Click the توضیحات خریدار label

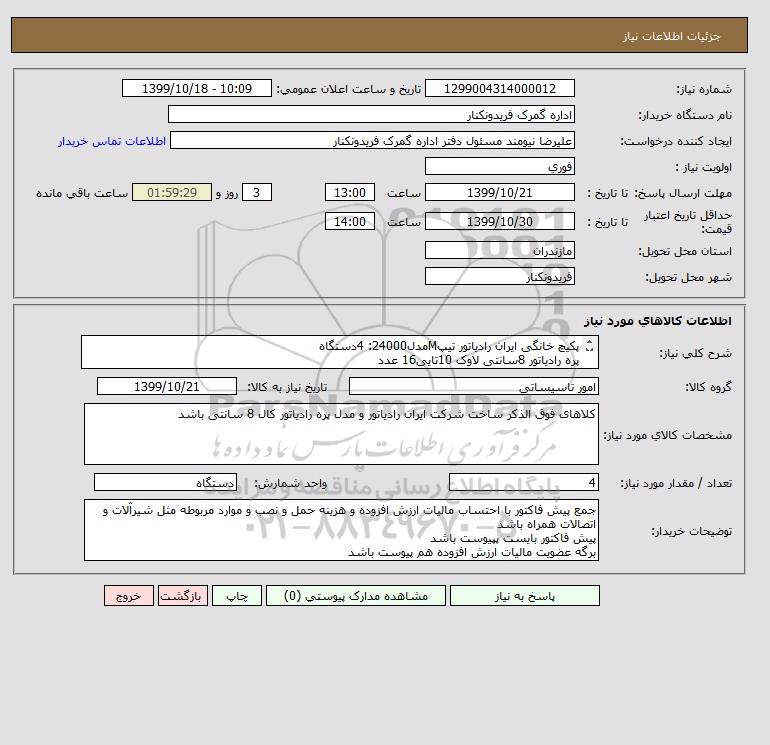pos(691,531)
